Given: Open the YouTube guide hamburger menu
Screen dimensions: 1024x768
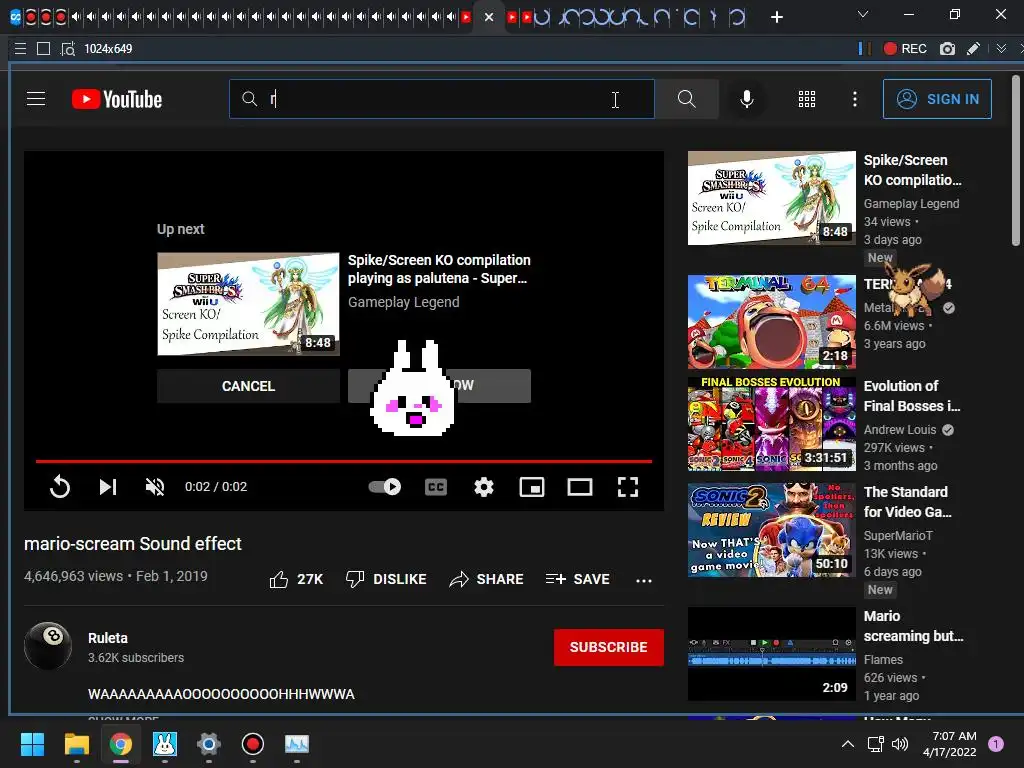Looking at the screenshot, I should 36,99.
